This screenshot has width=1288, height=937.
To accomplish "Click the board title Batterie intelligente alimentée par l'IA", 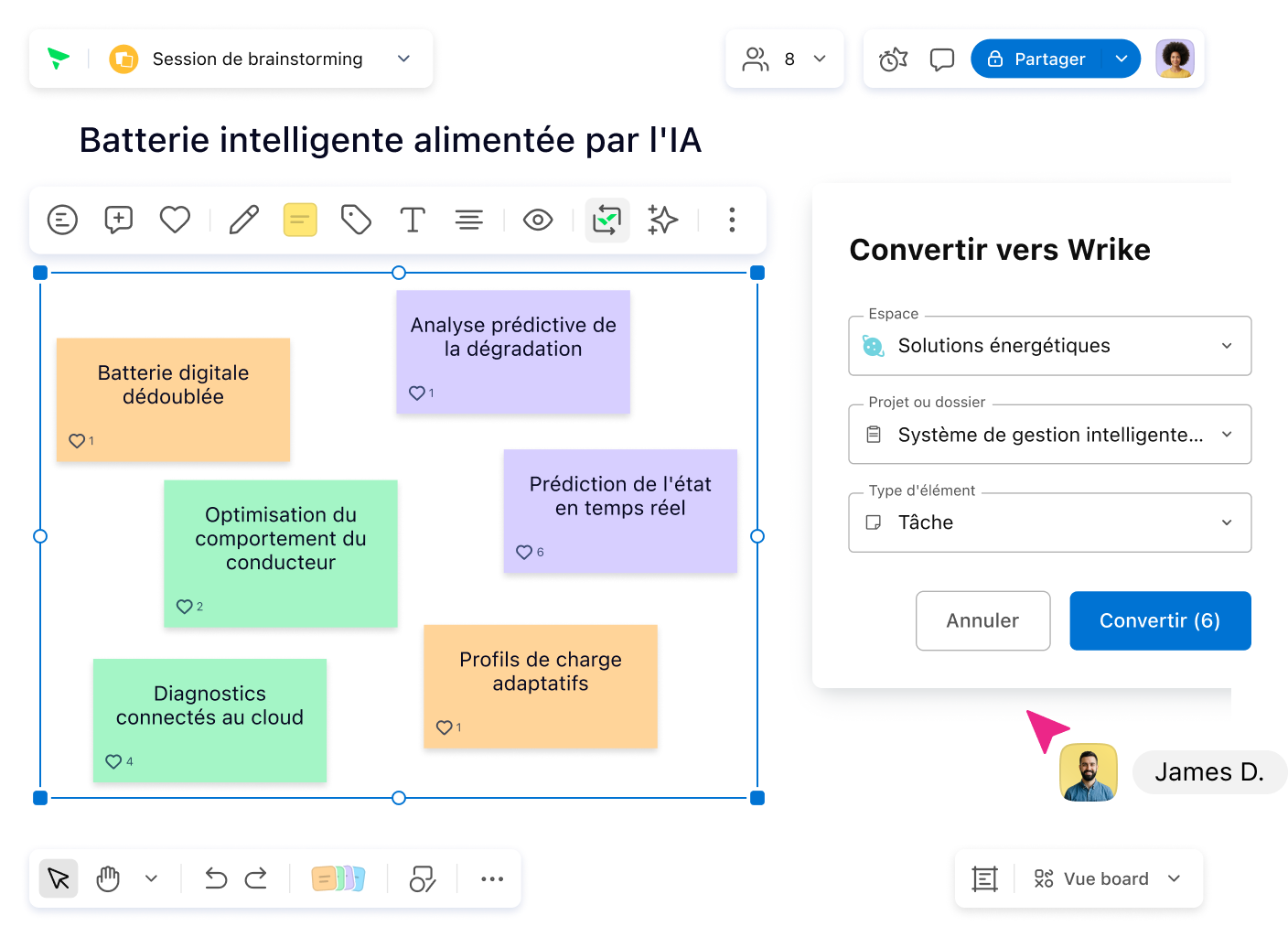I will 391,140.
